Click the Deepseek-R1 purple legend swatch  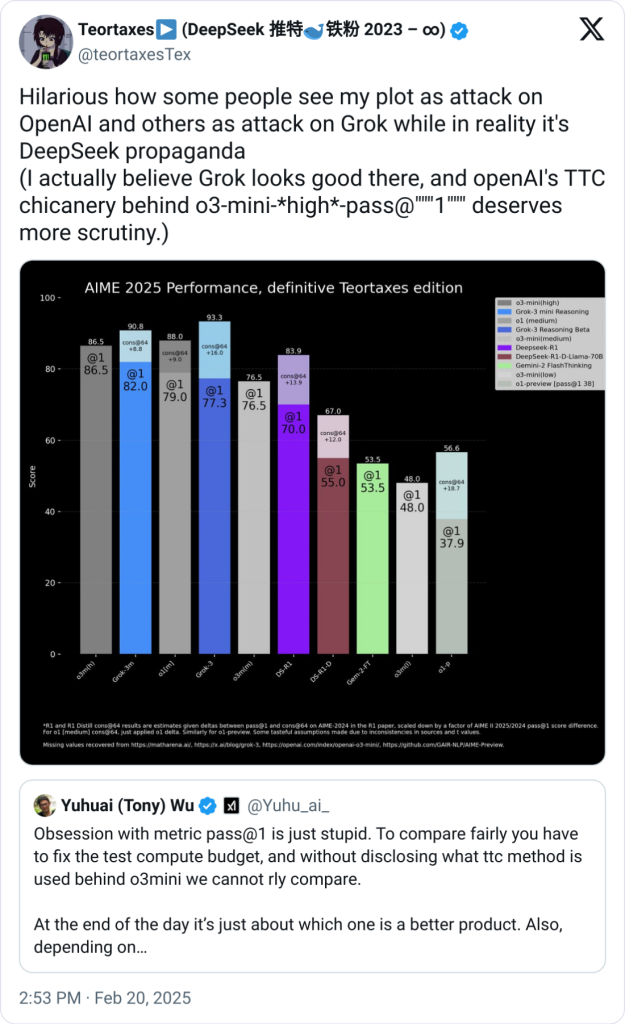(504, 348)
